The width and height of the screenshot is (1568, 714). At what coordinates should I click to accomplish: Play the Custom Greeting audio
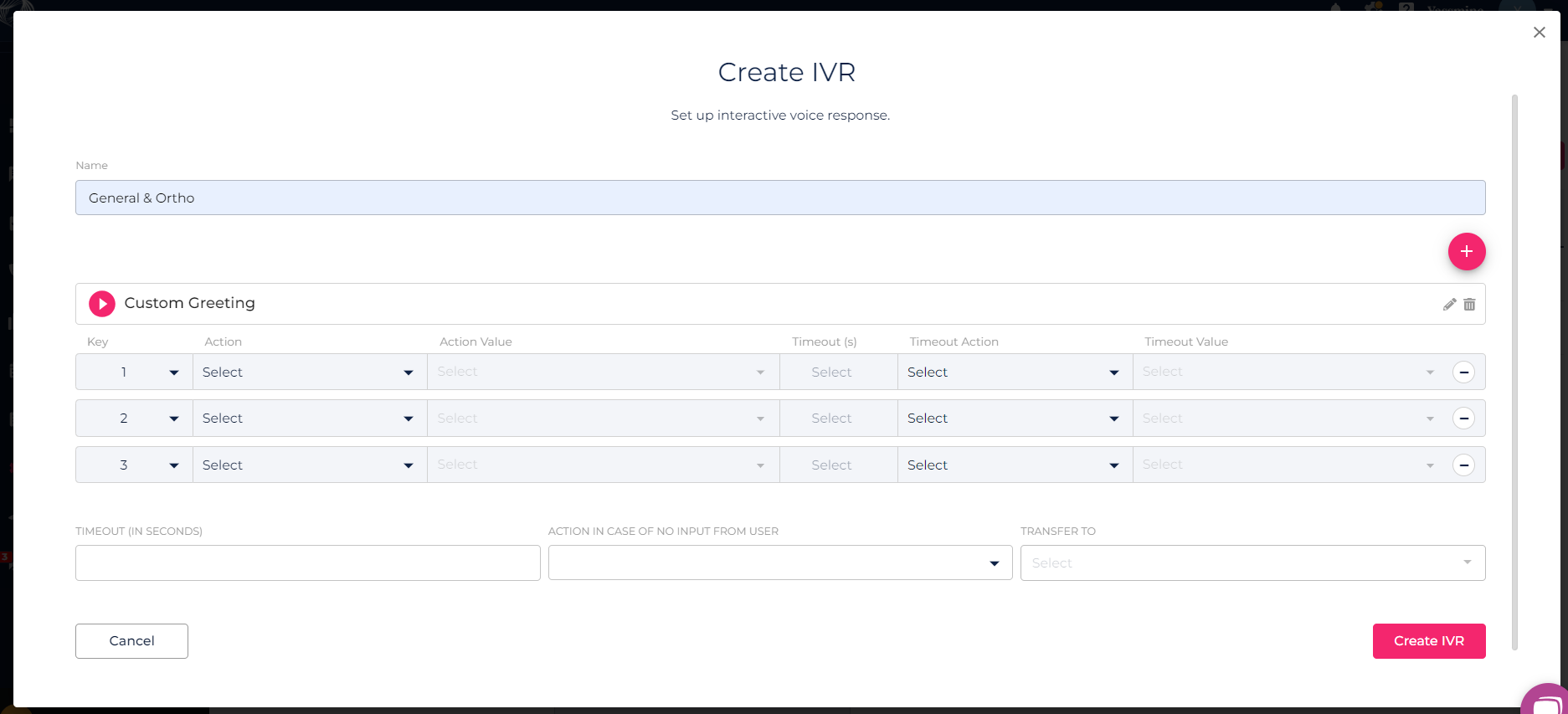(102, 304)
